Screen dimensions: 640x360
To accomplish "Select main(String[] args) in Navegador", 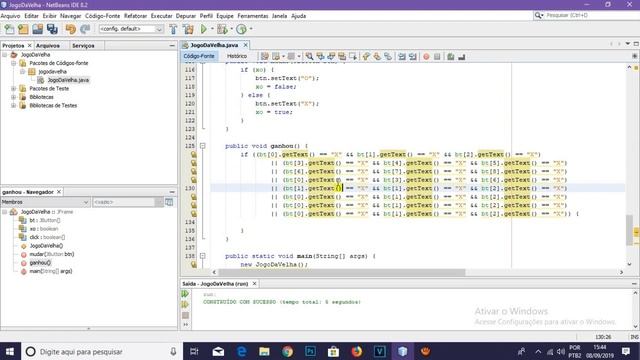I will [x=51, y=271].
